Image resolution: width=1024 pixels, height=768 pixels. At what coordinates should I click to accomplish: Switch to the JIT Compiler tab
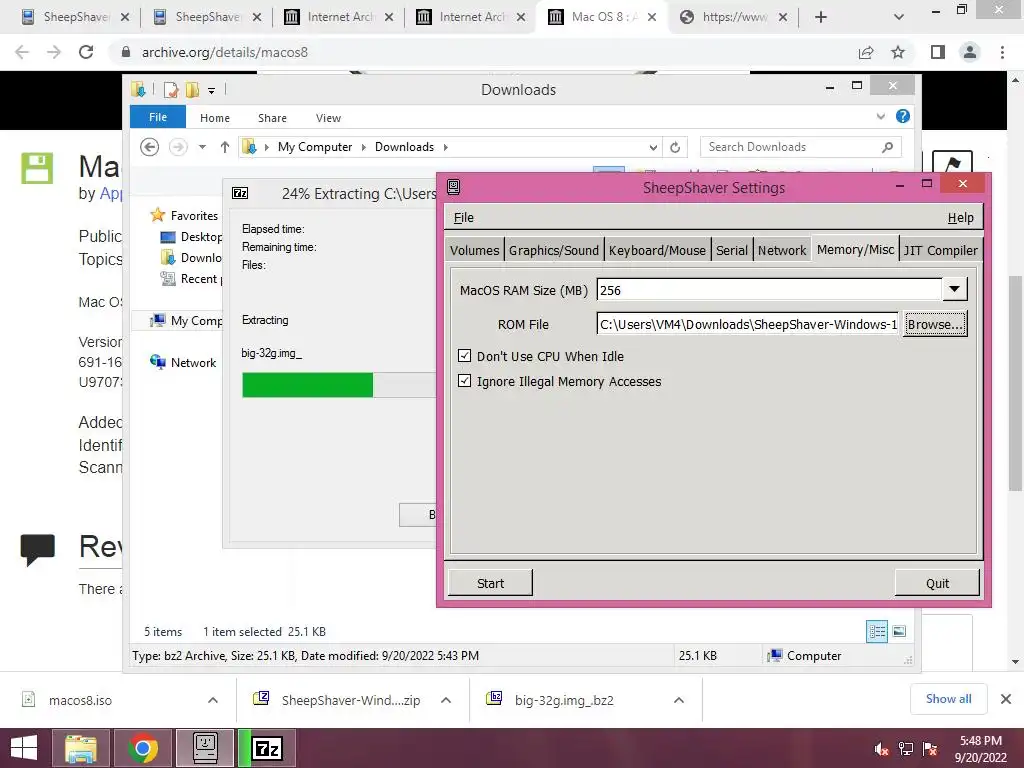[940, 250]
